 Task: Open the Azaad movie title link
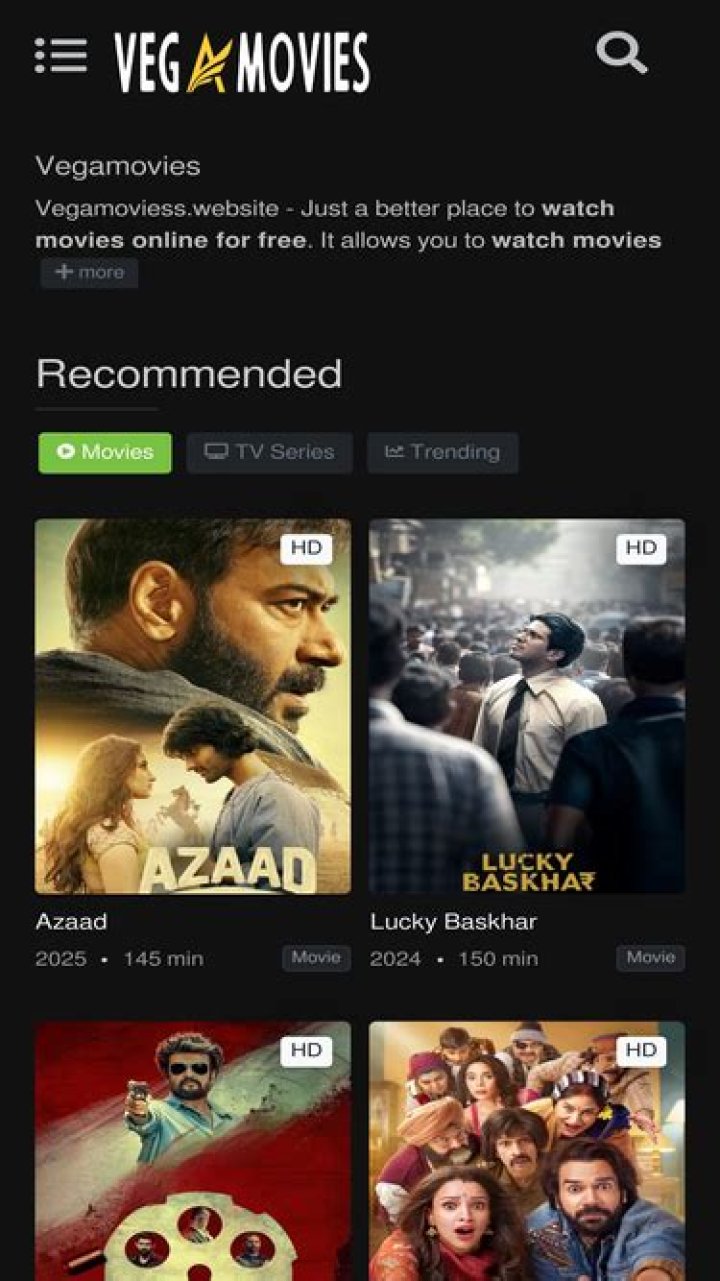point(70,921)
